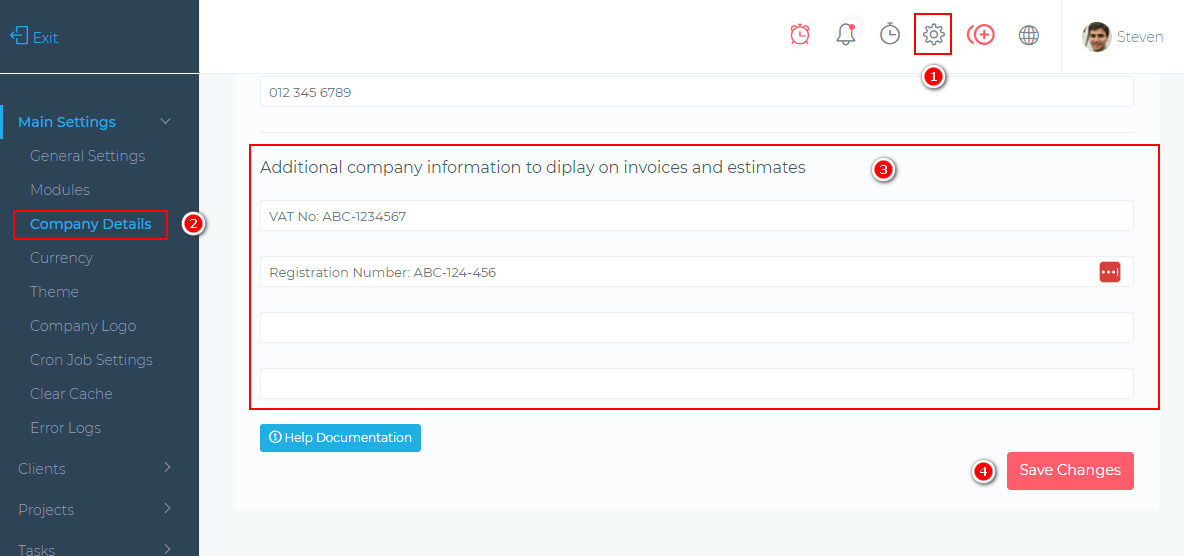Viewport: 1184px width, 556px height.
Task: Open Tasks section in sidebar
Action: (x=36, y=549)
